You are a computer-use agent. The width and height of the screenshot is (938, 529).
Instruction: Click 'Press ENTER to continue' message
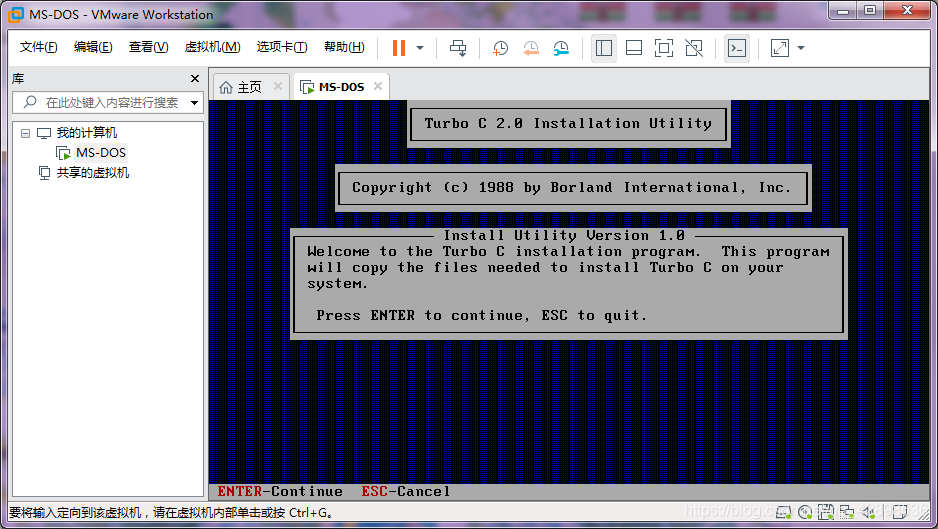[x=482, y=315]
